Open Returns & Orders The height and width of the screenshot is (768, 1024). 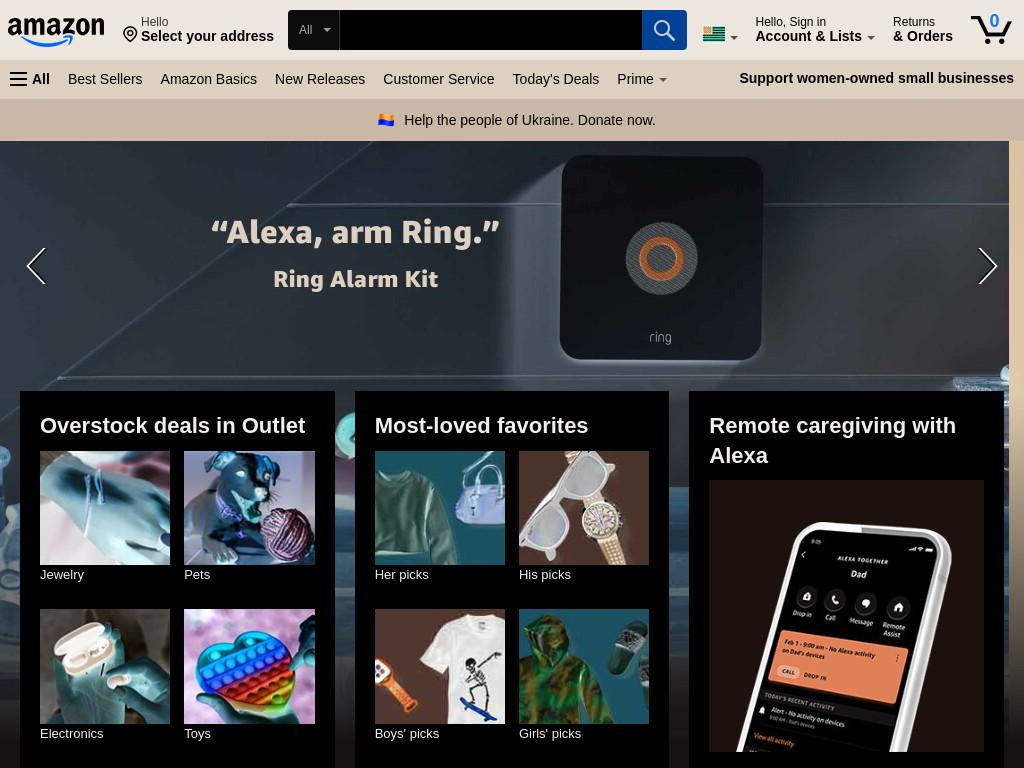coord(922,29)
